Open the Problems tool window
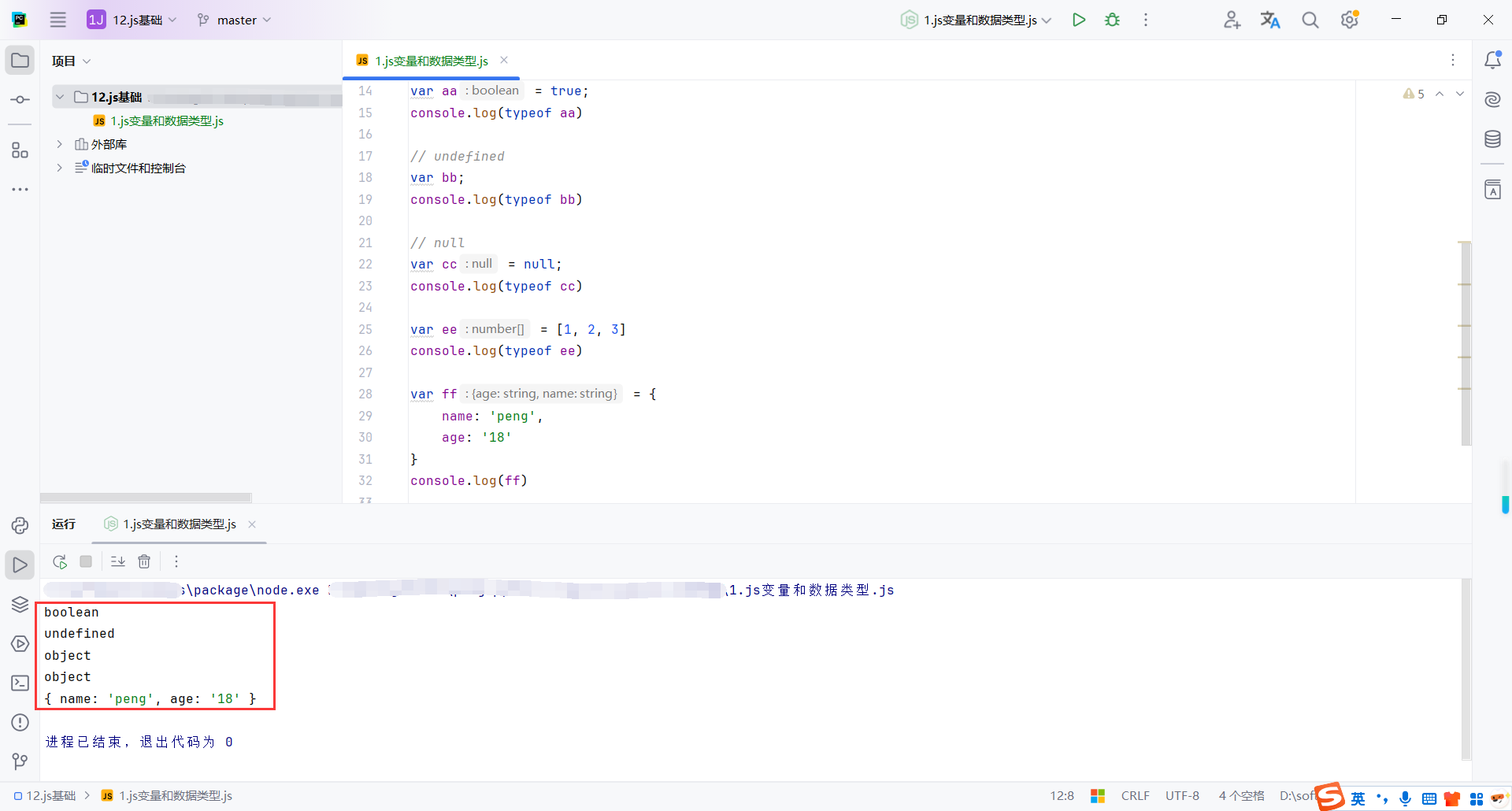The height and width of the screenshot is (811, 1512). (20, 722)
